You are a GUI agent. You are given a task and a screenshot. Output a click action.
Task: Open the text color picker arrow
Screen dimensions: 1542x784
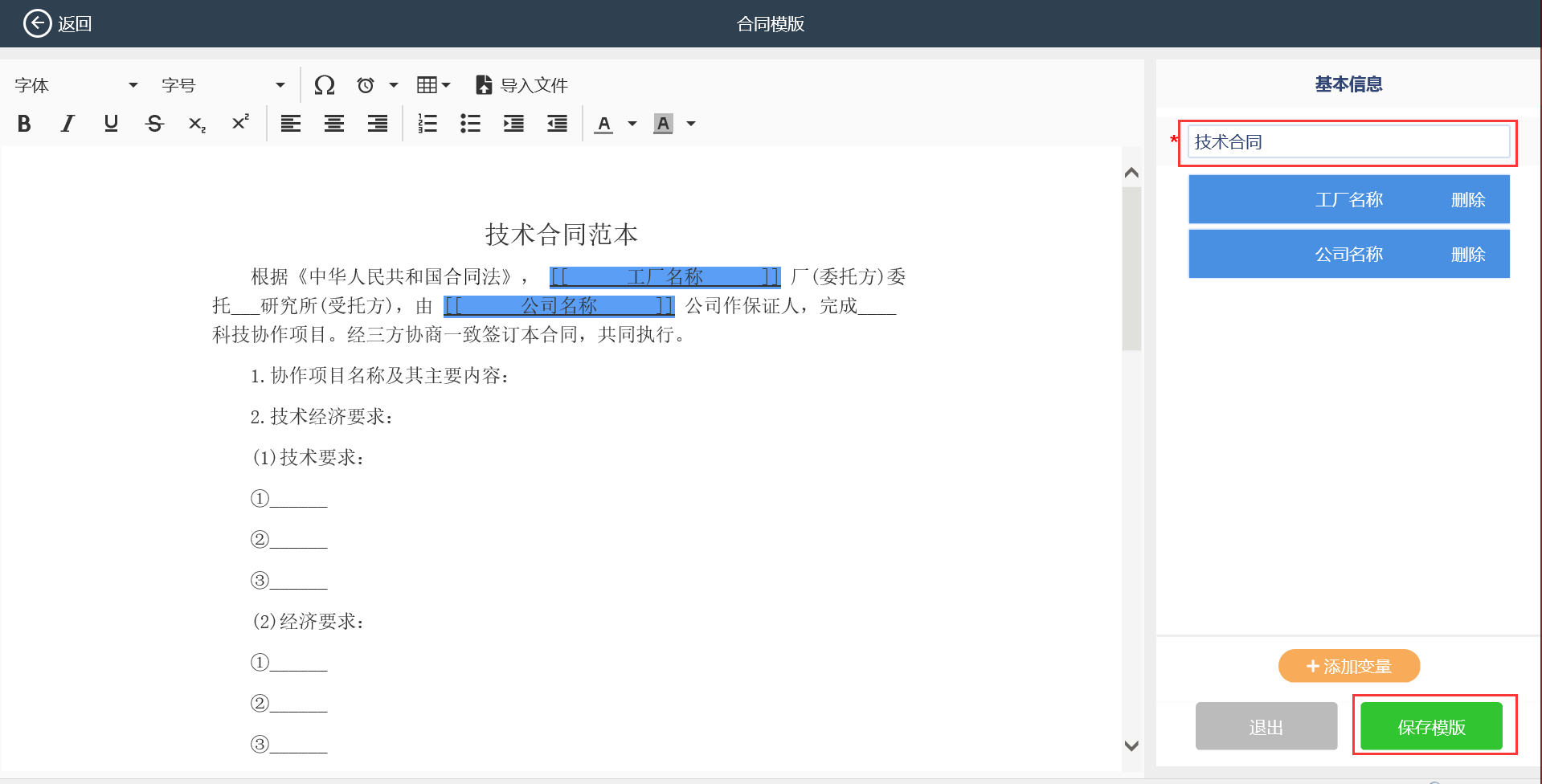pos(632,124)
